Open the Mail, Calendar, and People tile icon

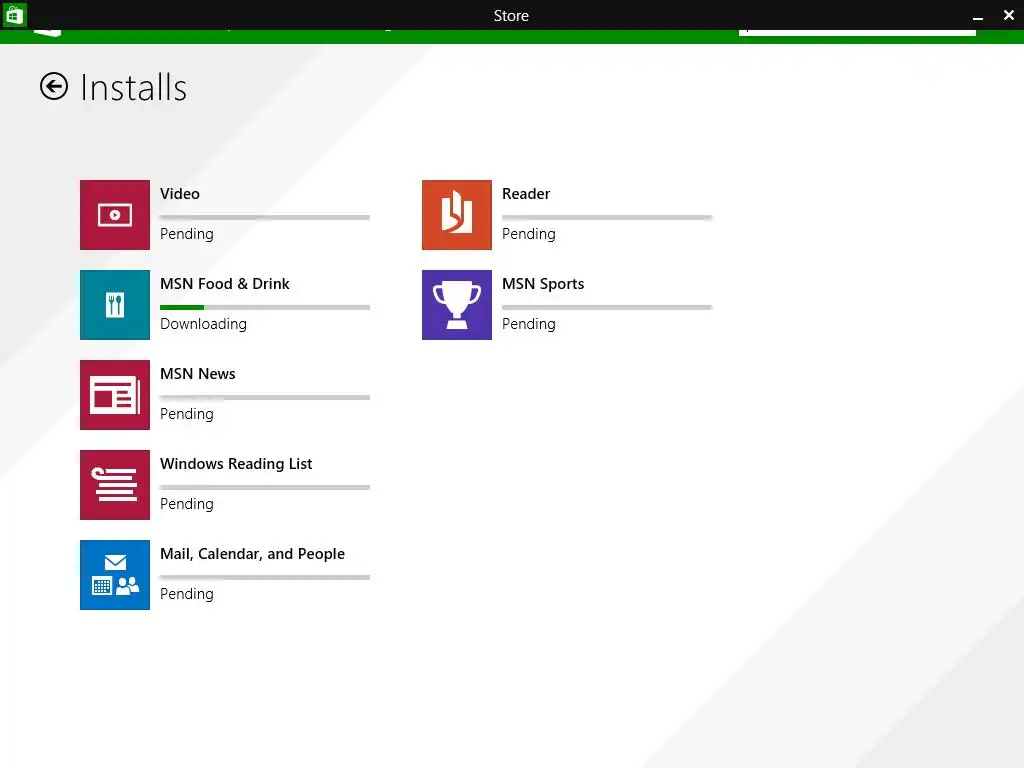pyautogui.click(x=115, y=575)
